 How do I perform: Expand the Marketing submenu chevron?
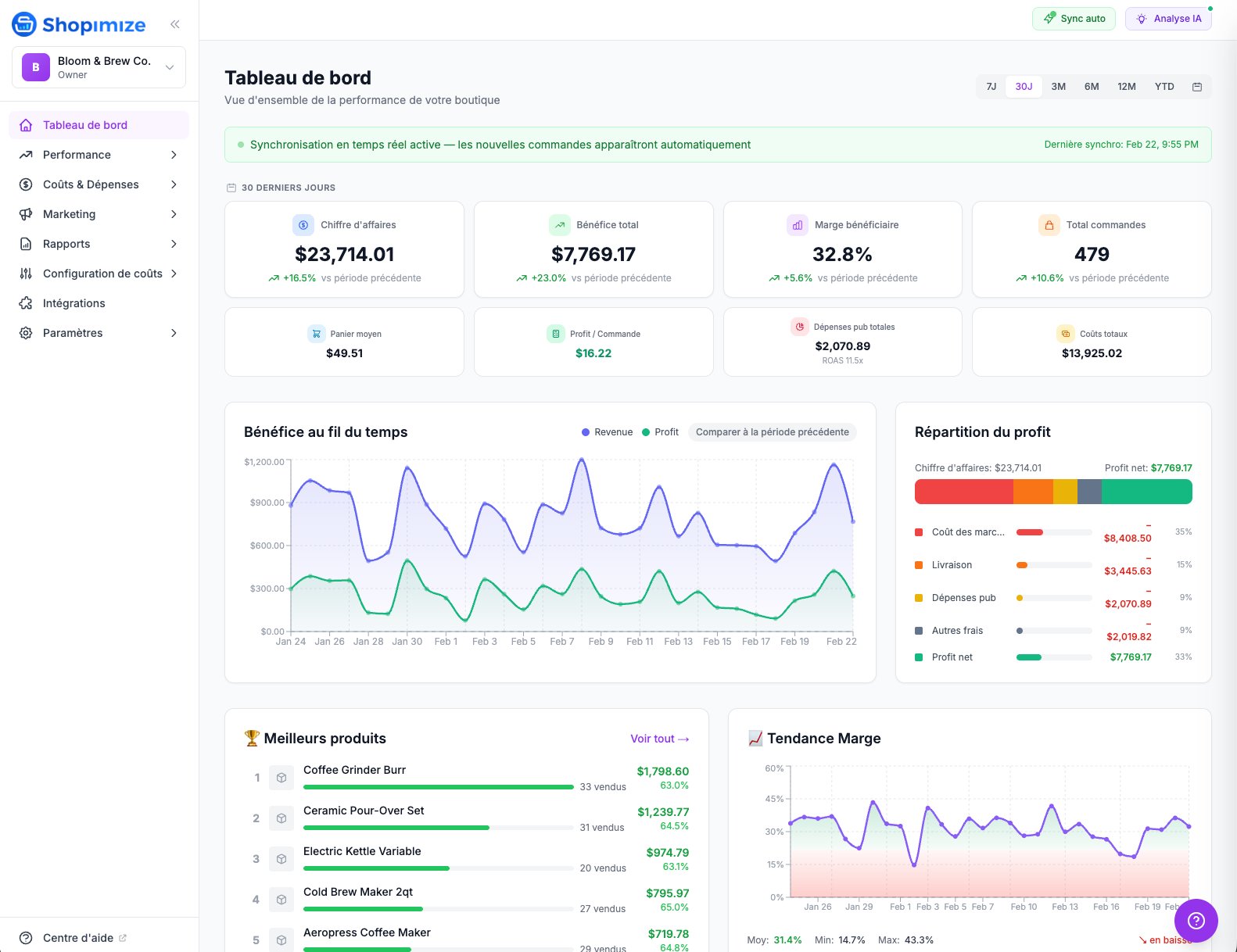(174, 214)
